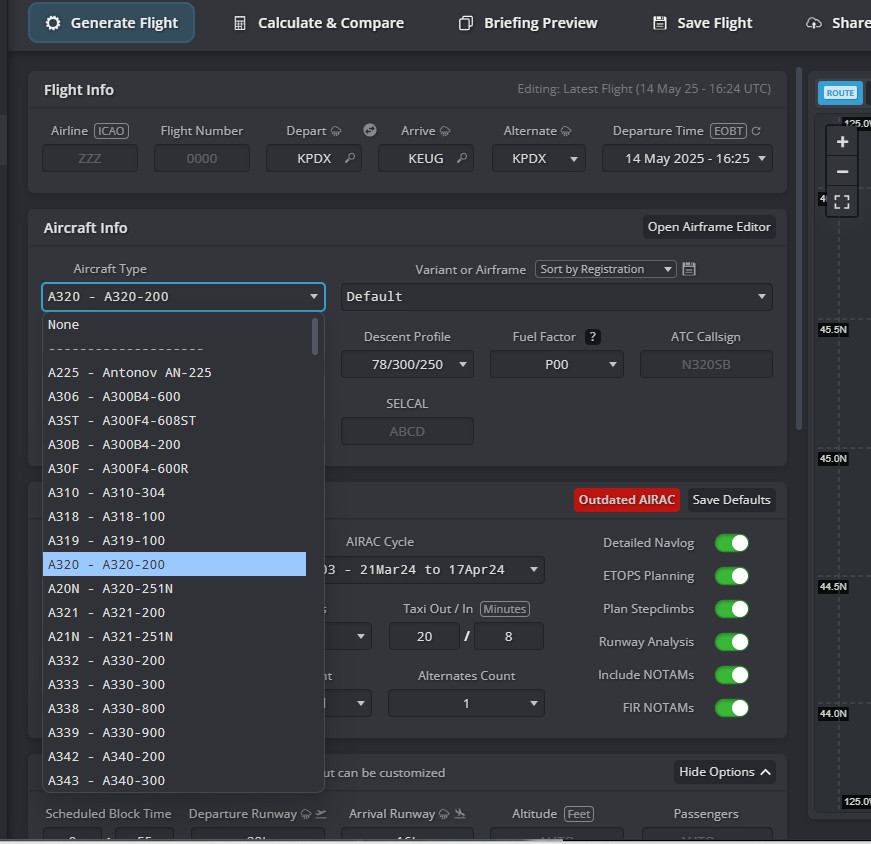Screen dimensions: 871x844
Task: Open the Sort by Registration dropdown
Action: click(605, 269)
